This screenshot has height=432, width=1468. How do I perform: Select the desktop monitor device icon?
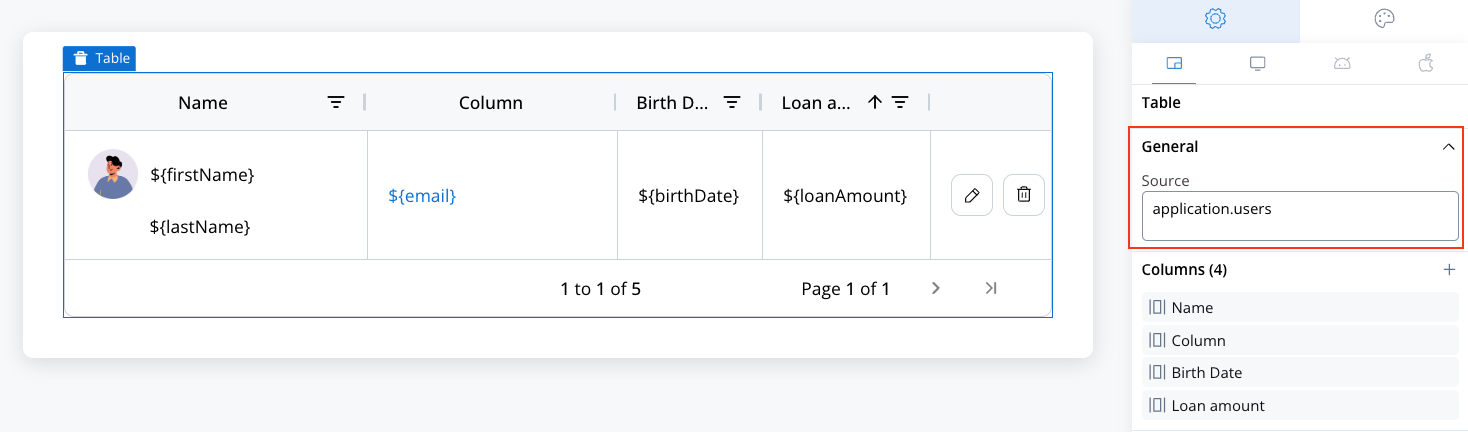pos(1258,64)
